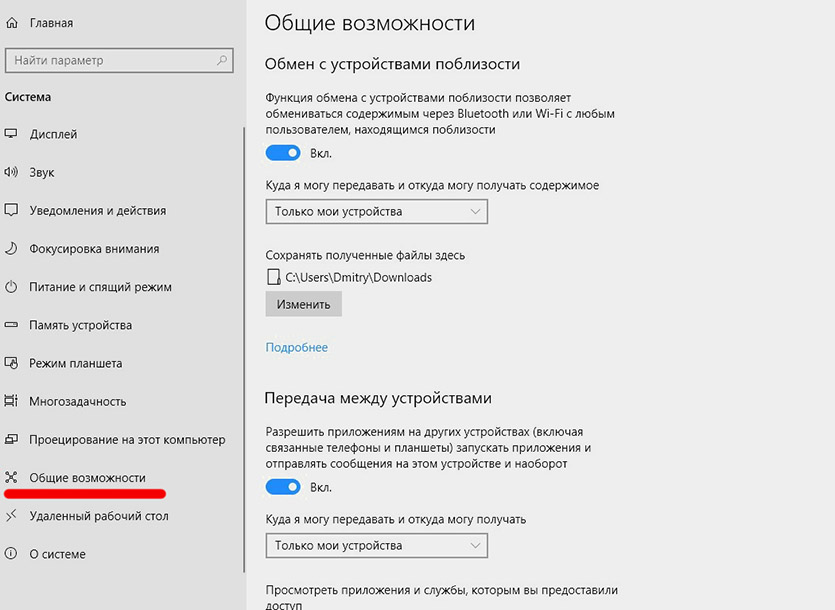
Task: Select the Удаленный рабочий стол icon
Action: [x=12, y=516]
